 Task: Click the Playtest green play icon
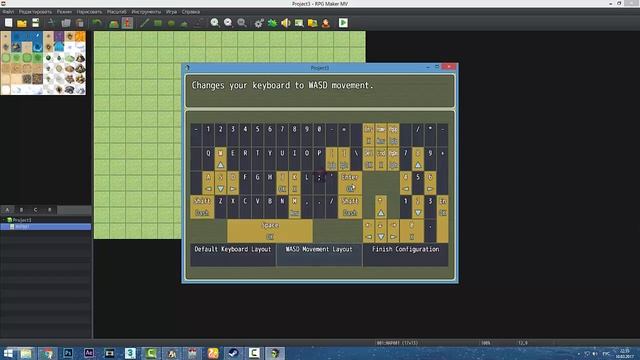pos(343,23)
